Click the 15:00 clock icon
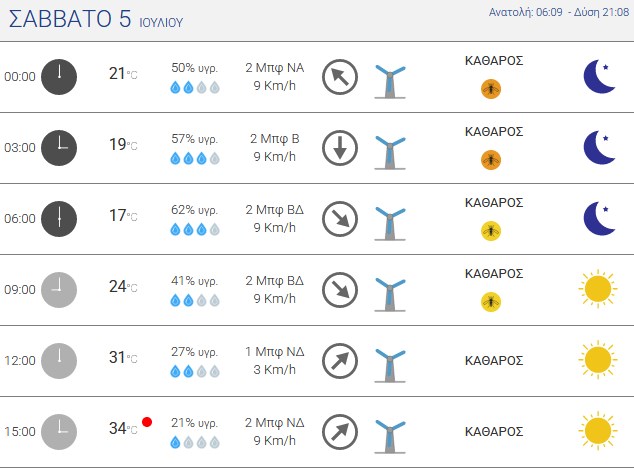Screen dimensions: 634x476 pos(59,432)
